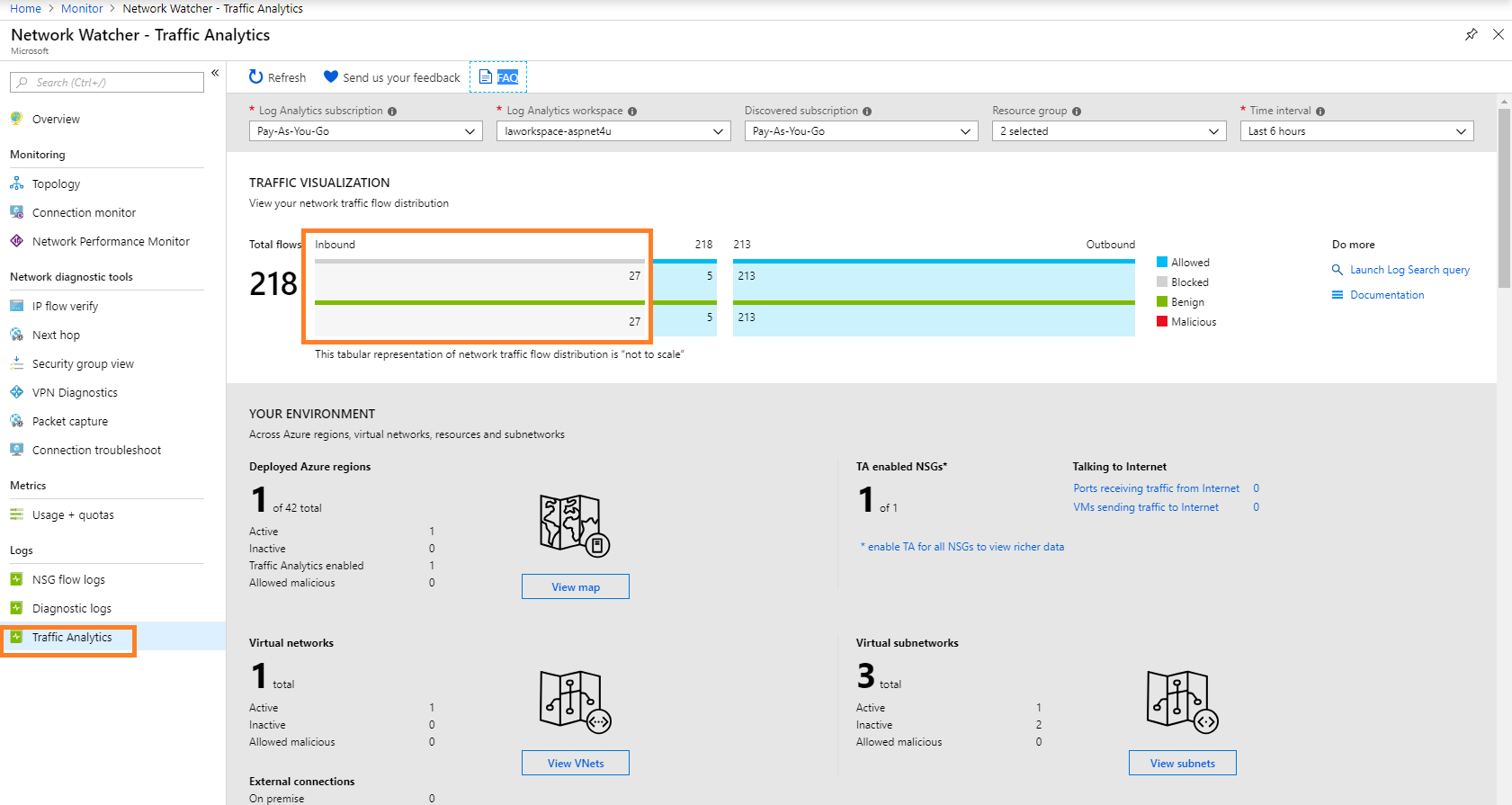
Task: Click the Usage + quotas icon
Action: point(16,514)
